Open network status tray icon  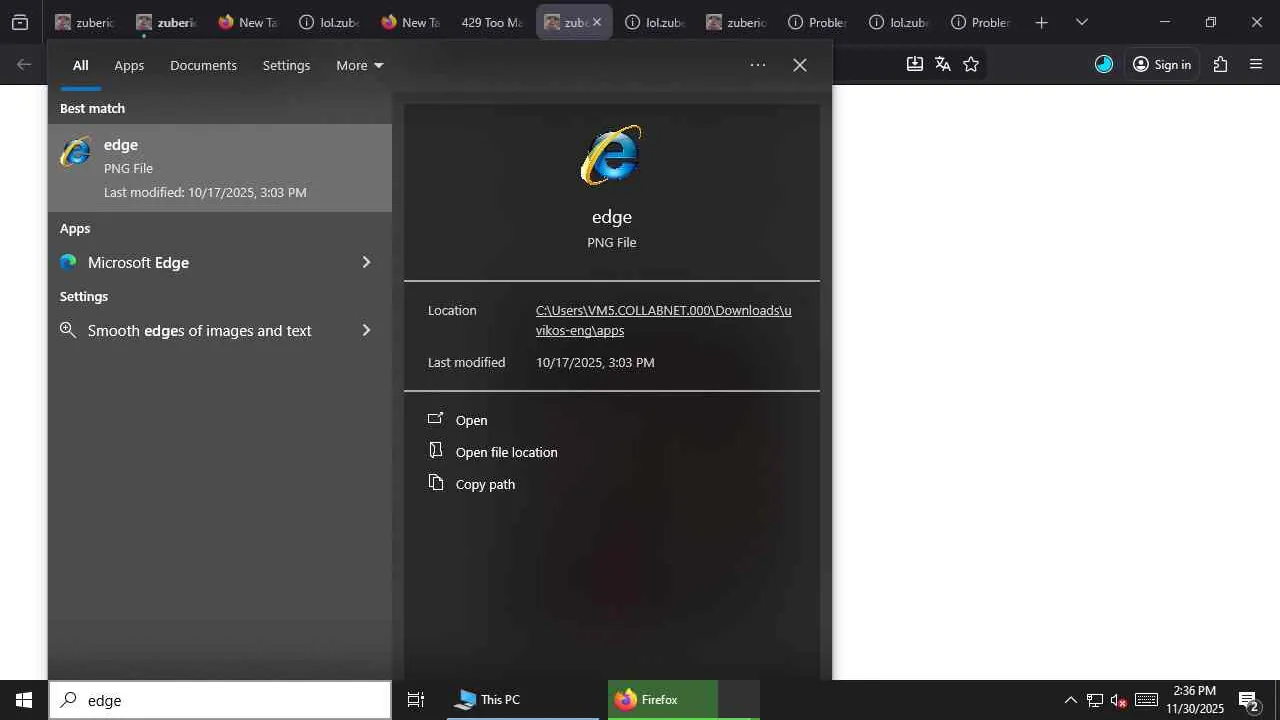pos(1095,700)
